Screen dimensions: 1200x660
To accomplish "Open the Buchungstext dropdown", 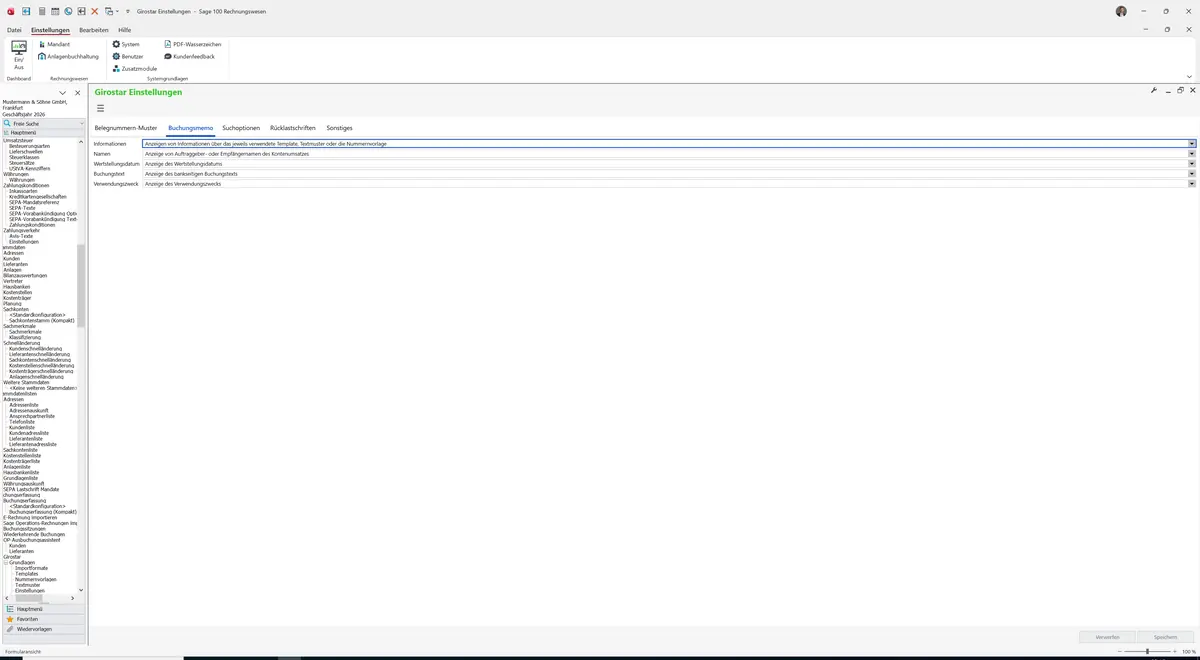I will point(1192,174).
